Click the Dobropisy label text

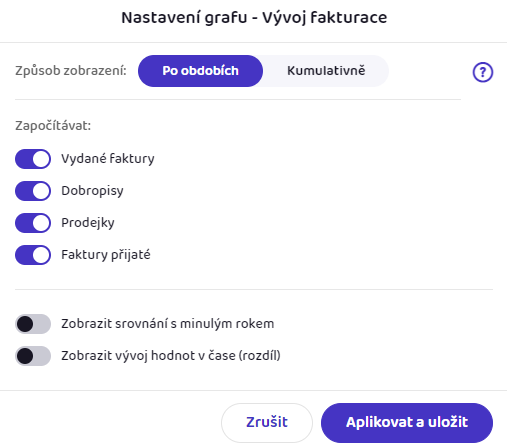(x=92, y=191)
